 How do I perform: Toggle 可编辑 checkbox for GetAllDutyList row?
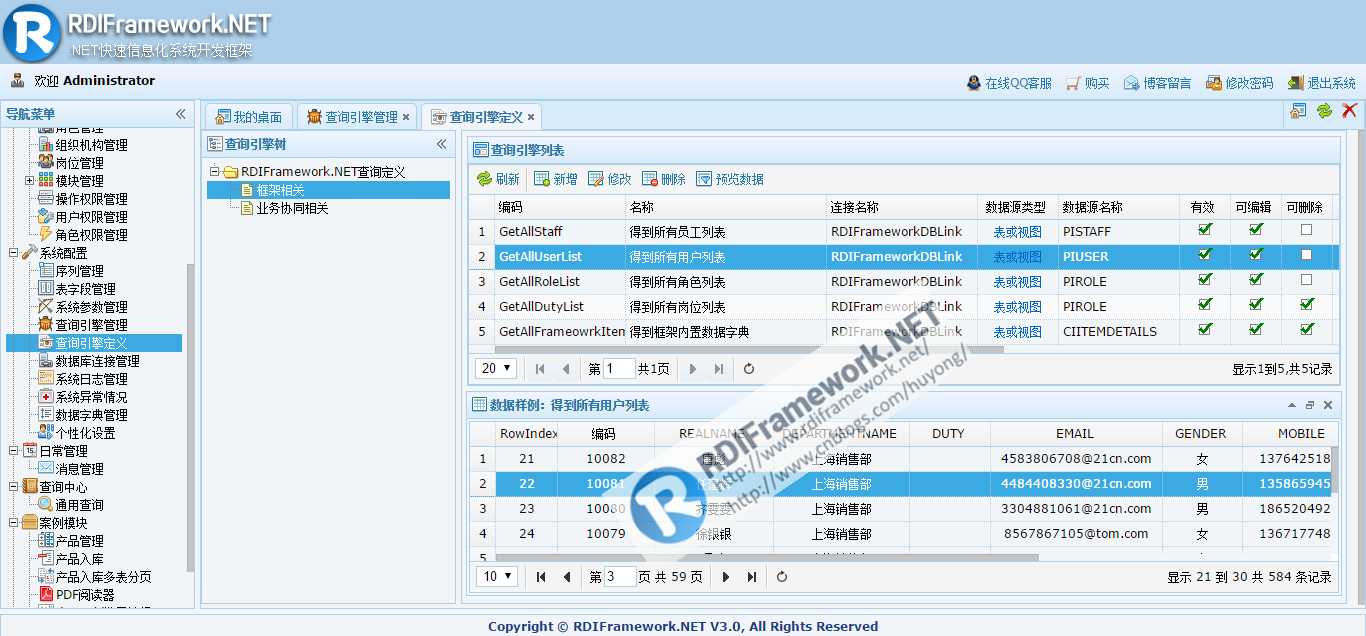point(1256,305)
